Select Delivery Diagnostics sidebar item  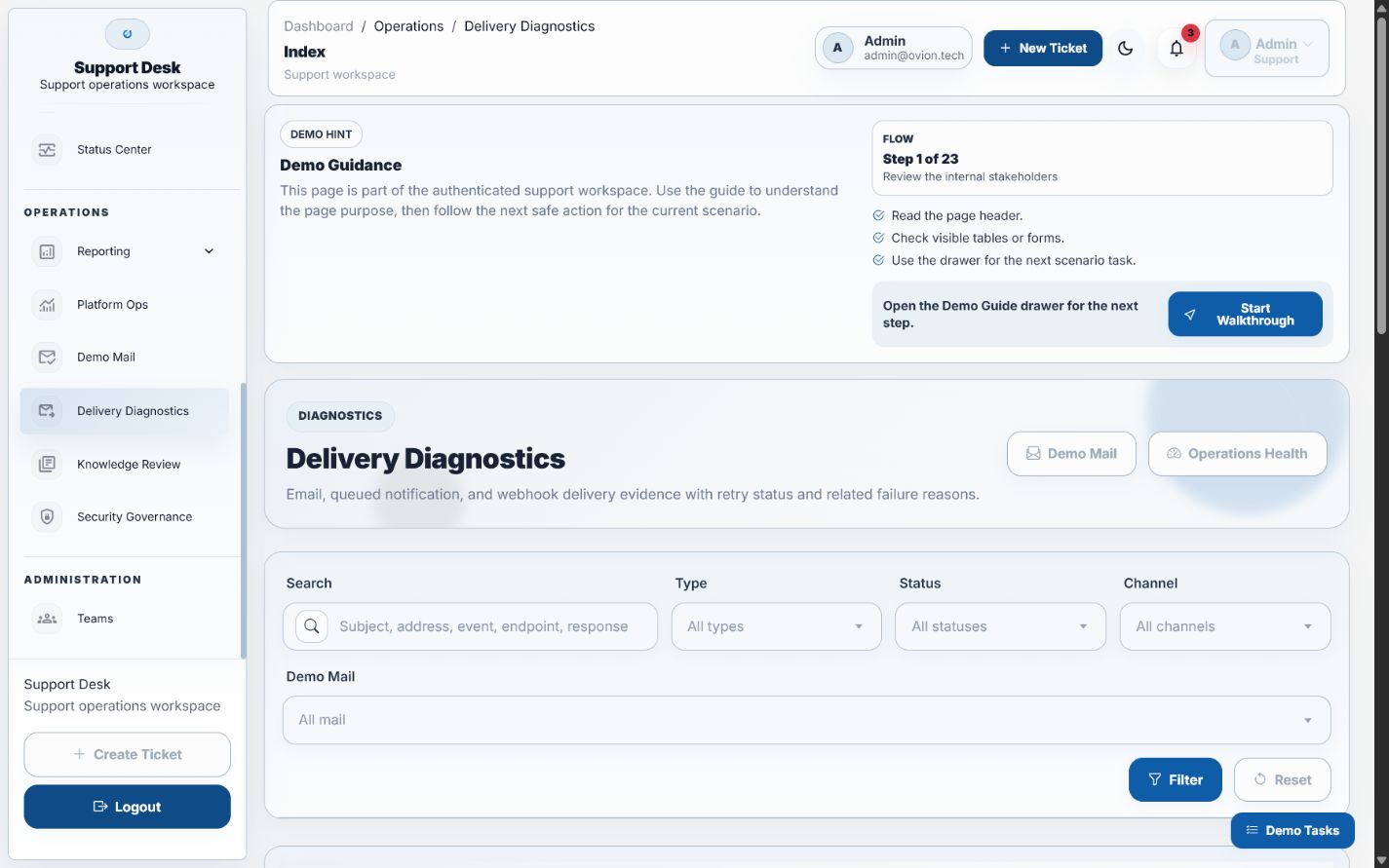125,411
